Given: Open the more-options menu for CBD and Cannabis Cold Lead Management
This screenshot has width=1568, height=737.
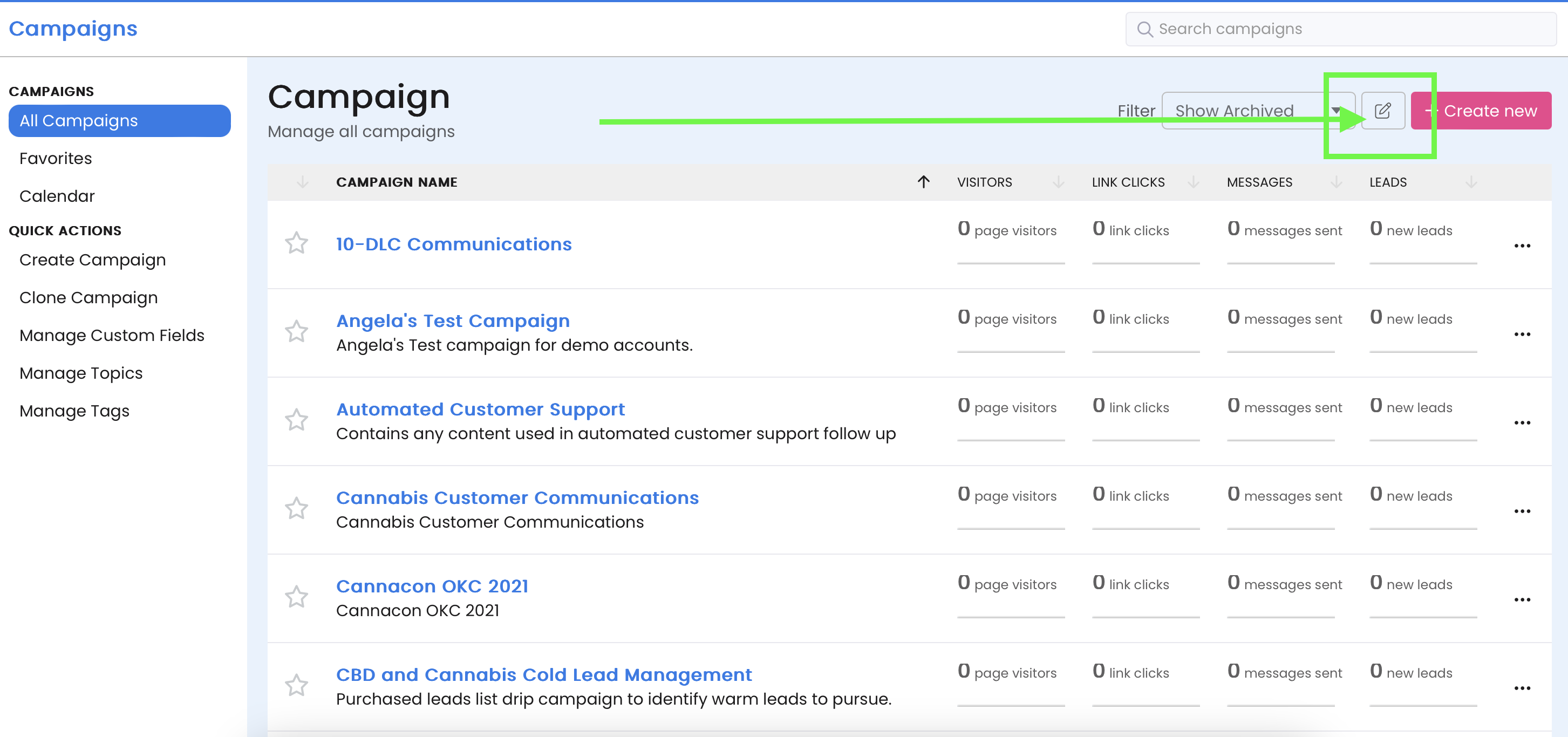Looking at the screenshot, I should 1522,688.
